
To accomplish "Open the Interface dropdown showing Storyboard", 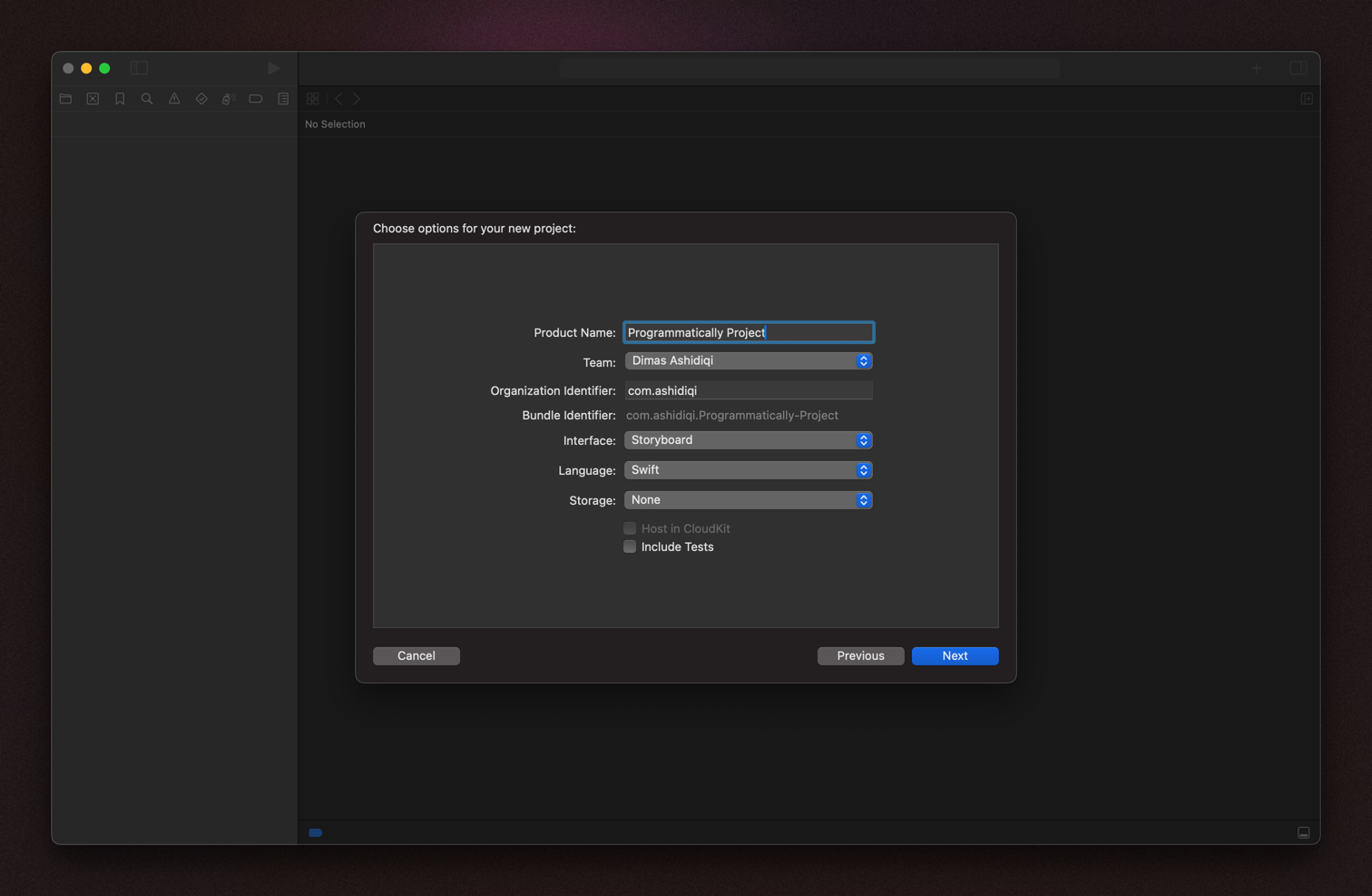I will tap(748, 440).
